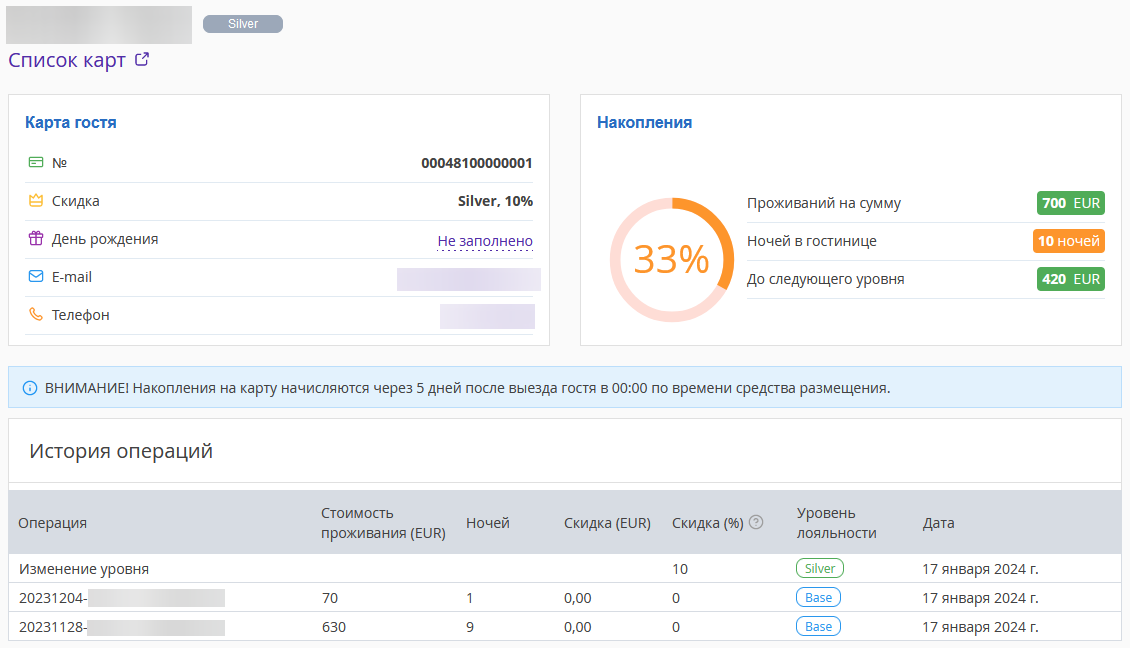Click the 33% circular progress indicator
The image size is (1130, 648).
[672, 259]
